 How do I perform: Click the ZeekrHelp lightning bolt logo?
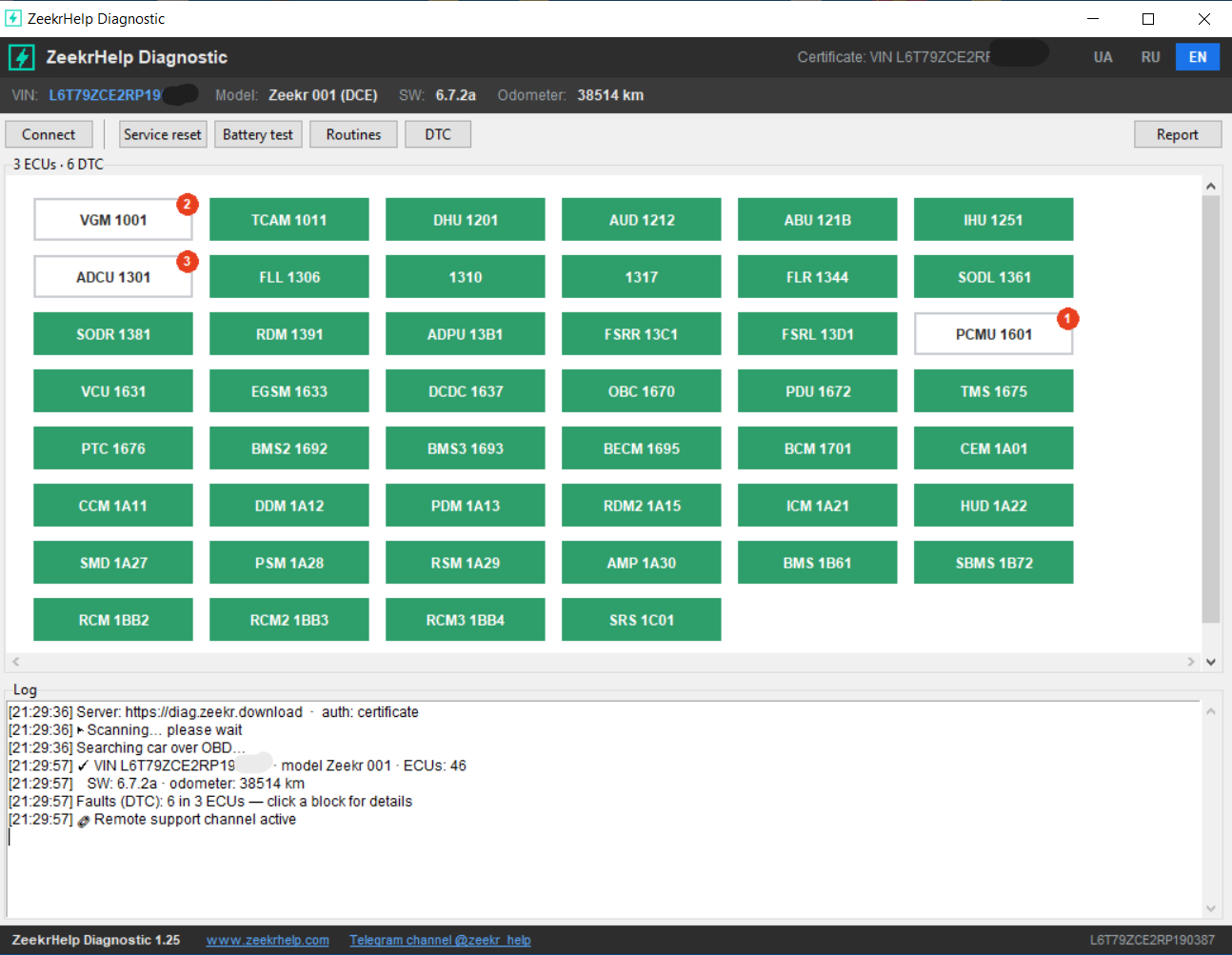coord(22,57)
